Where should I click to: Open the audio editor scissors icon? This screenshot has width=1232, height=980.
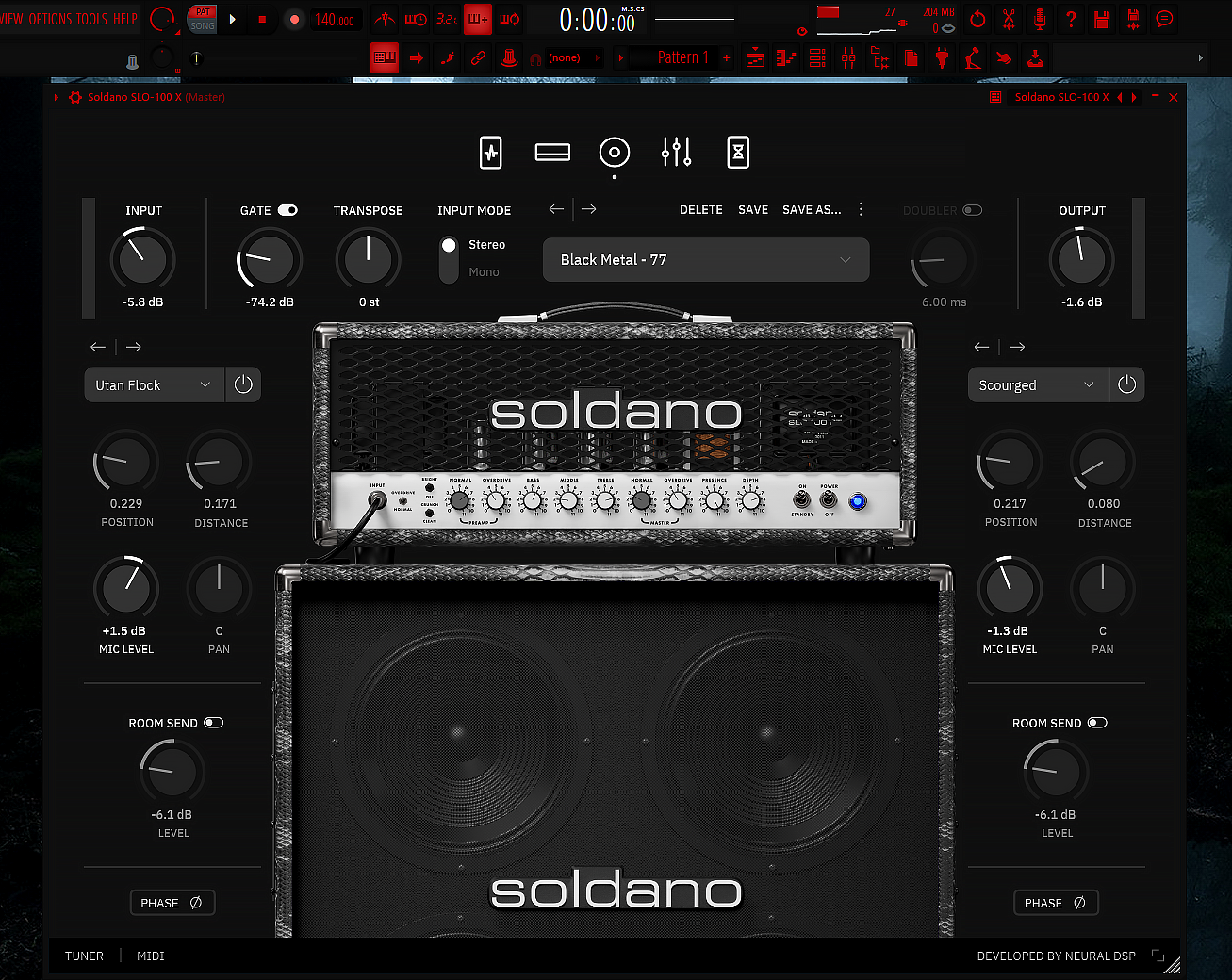(x=1009, y=19)
